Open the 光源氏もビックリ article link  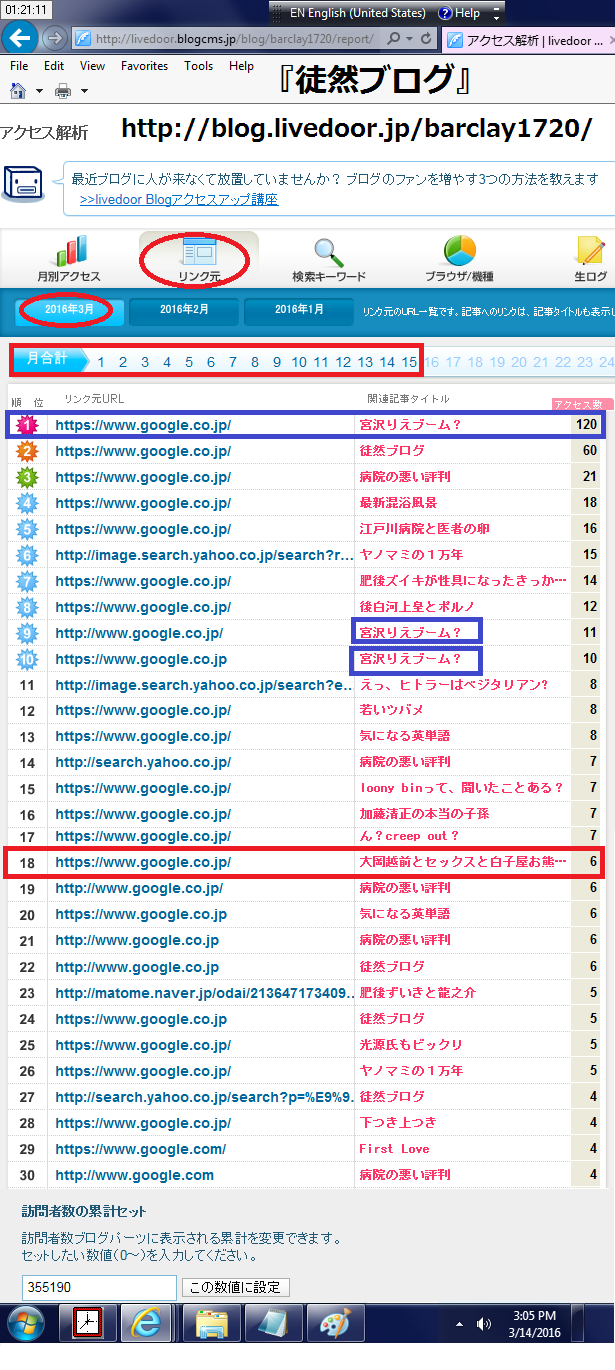[411, 1045]
